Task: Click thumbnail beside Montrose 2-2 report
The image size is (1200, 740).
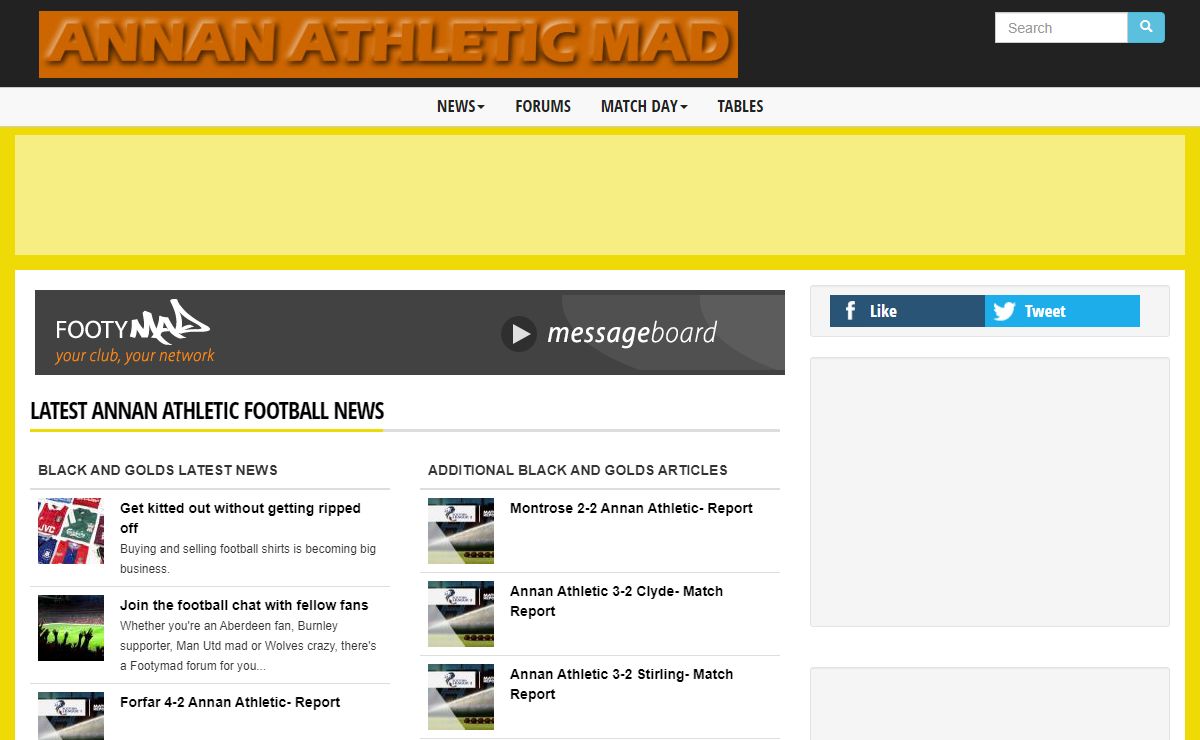Action: tap(461, 531)
